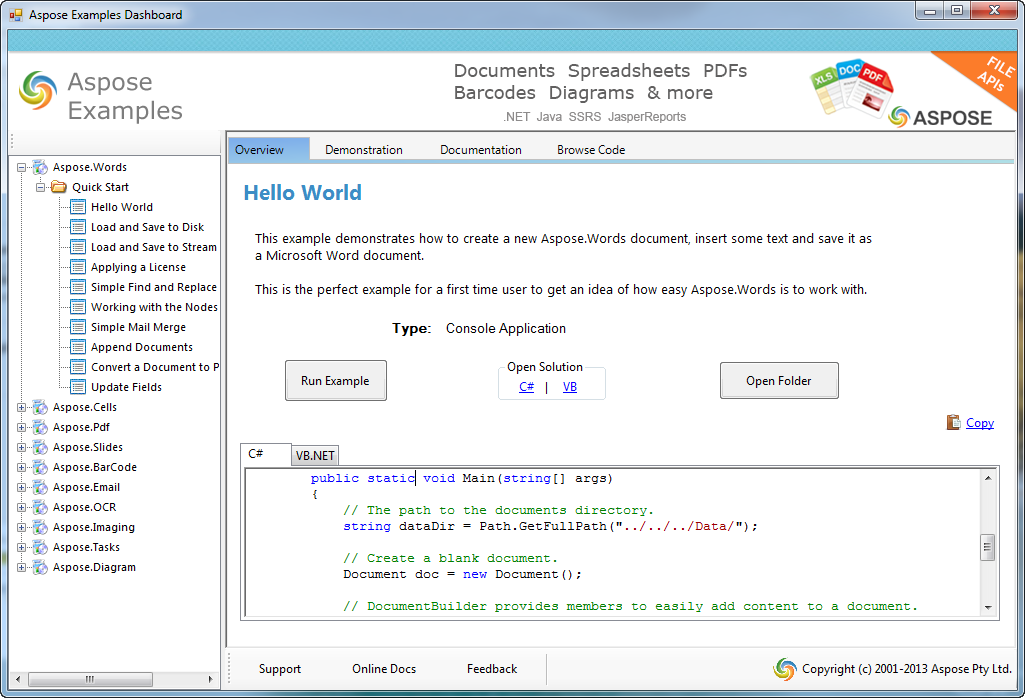1025x698 pixels.
Task: Click the Aspose.BarCode product icon
Action: click(41, 467)
